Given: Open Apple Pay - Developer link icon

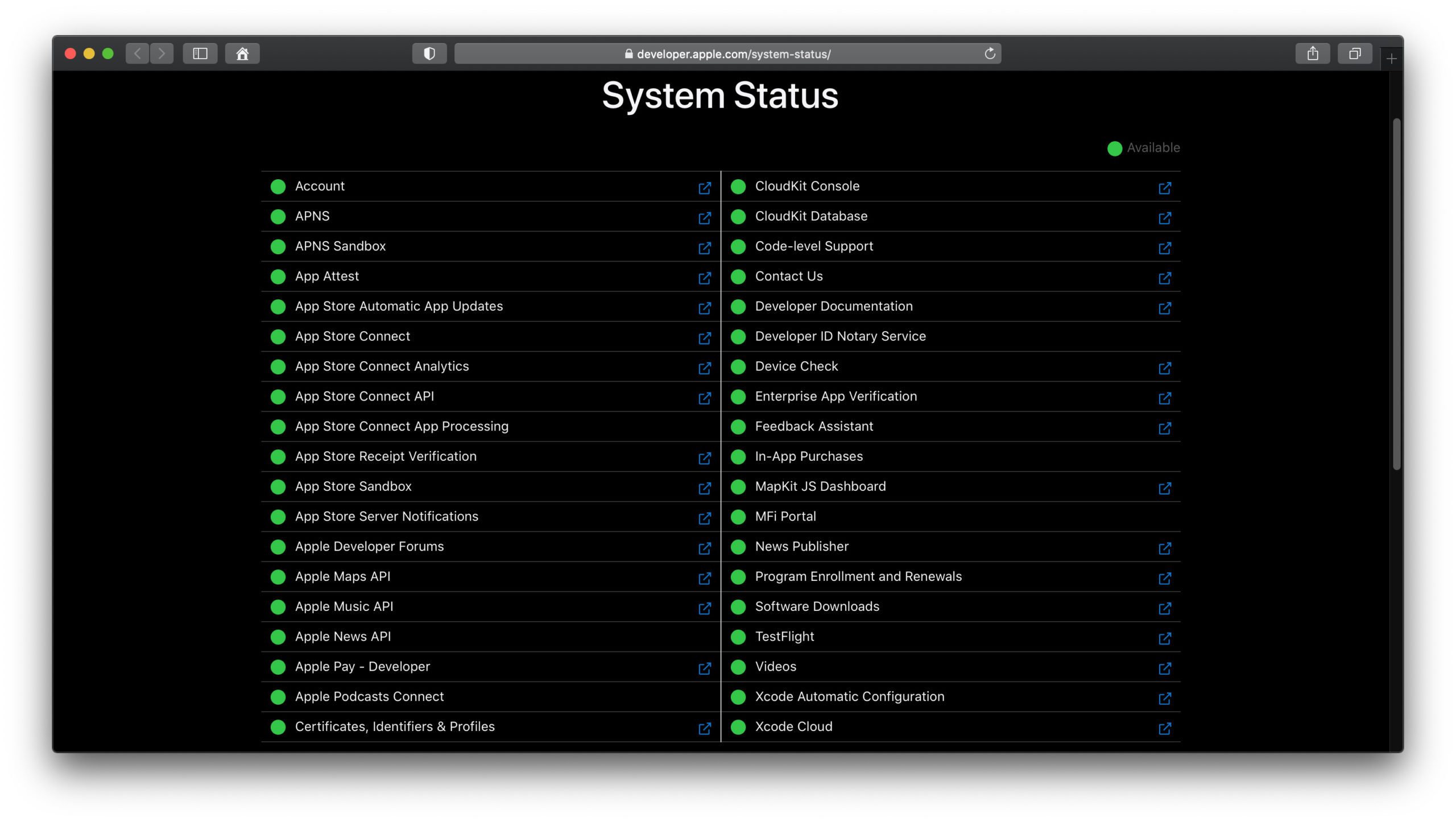Looking at the screenshot, I should tap(704, 668).
